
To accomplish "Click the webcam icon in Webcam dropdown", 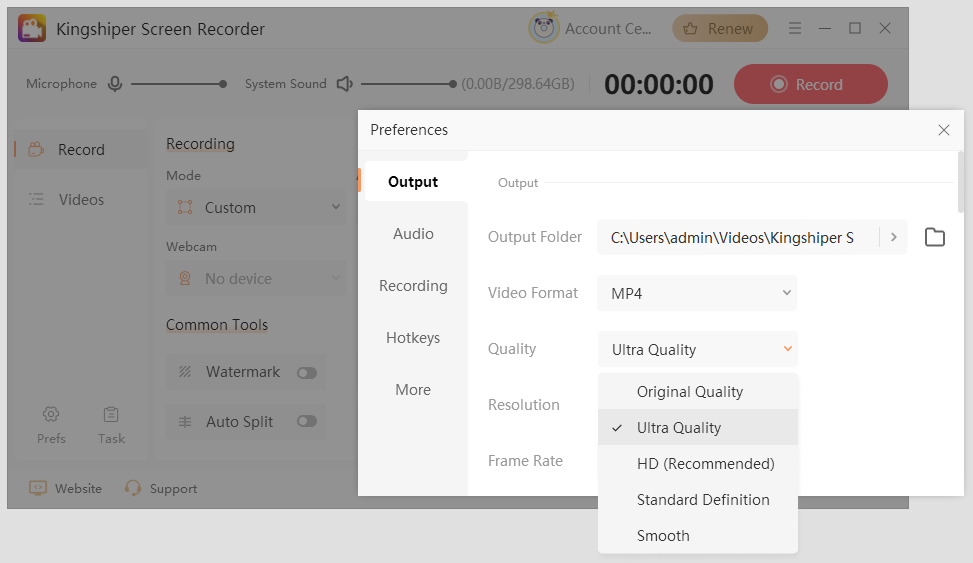I will tap(185, 278).
